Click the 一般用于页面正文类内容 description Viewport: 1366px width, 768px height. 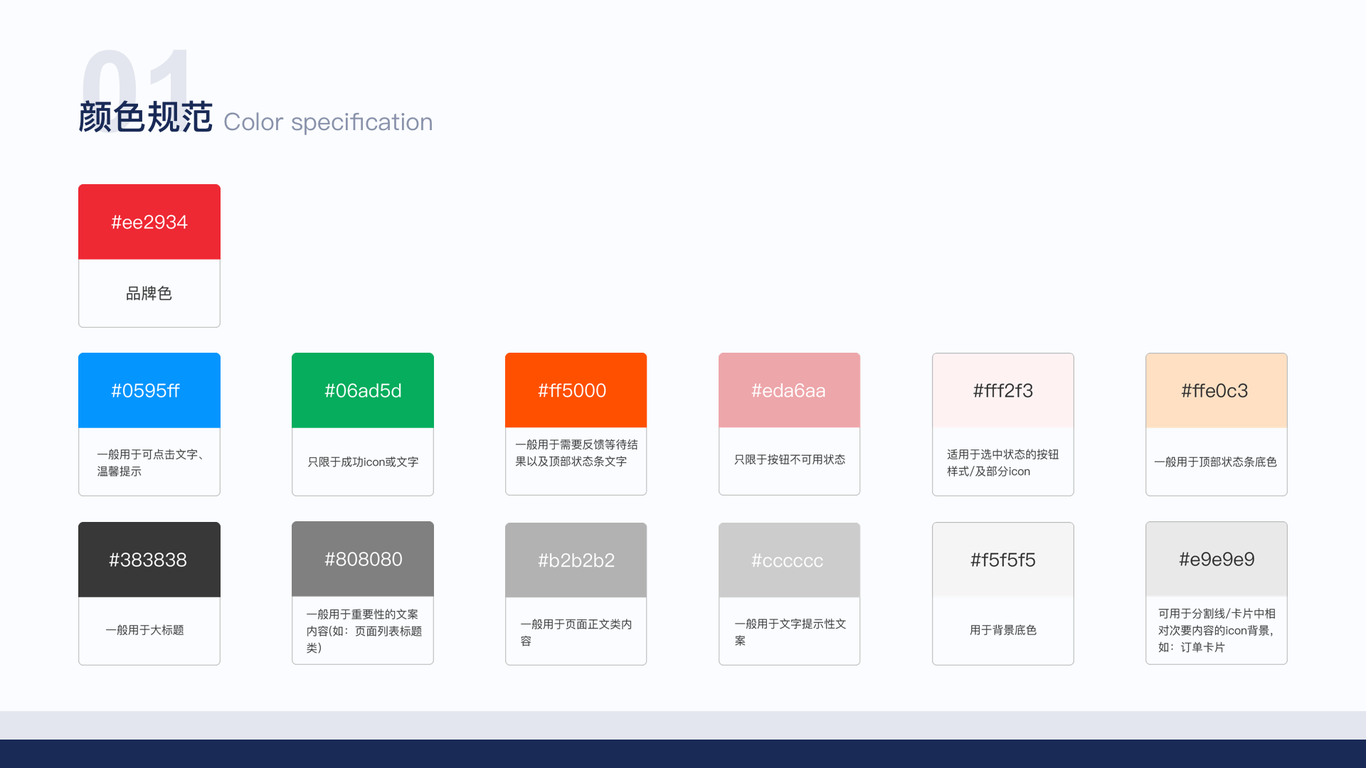576,632
